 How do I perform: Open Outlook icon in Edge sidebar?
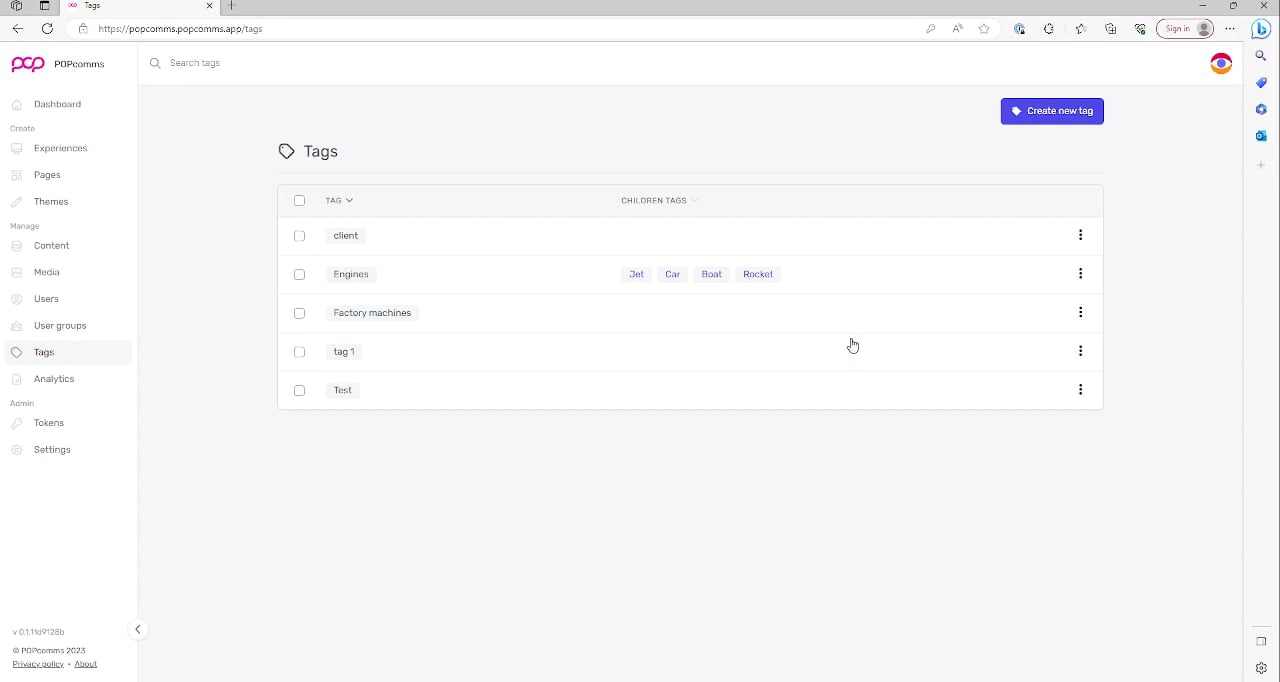1261,135
